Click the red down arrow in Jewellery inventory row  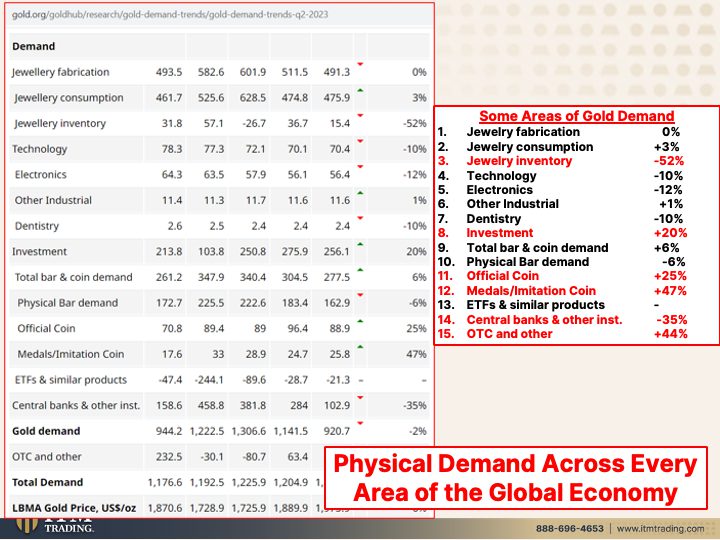click(x=360, y=116)
